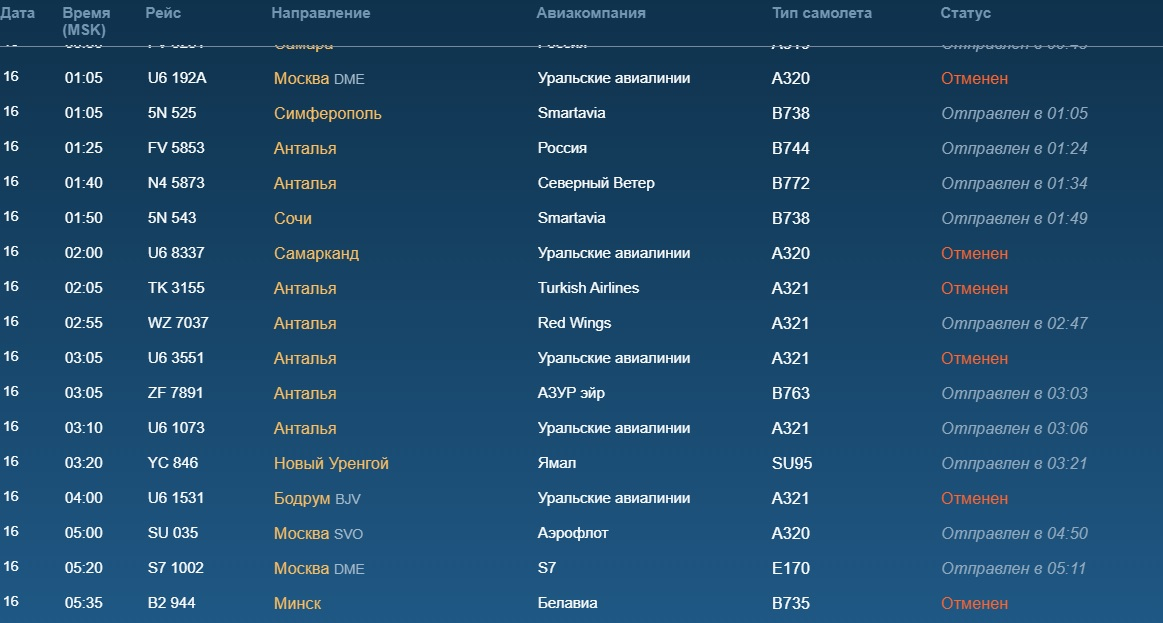Click flight number FV 5853
The width and height of the screenshot is (1163, 623).
(x=176, y=148)
